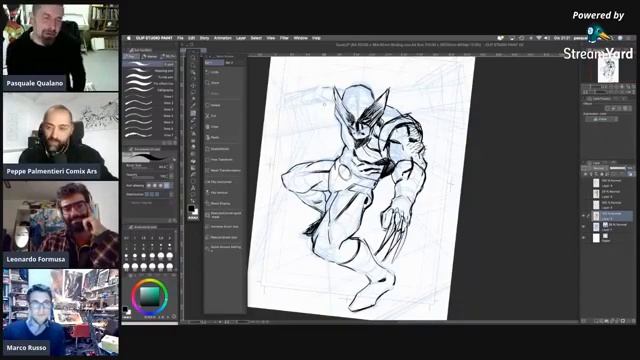Screen dimensions: 640x360
Task: Switch Quick Access to Set 2
Action: pos(229,62)
